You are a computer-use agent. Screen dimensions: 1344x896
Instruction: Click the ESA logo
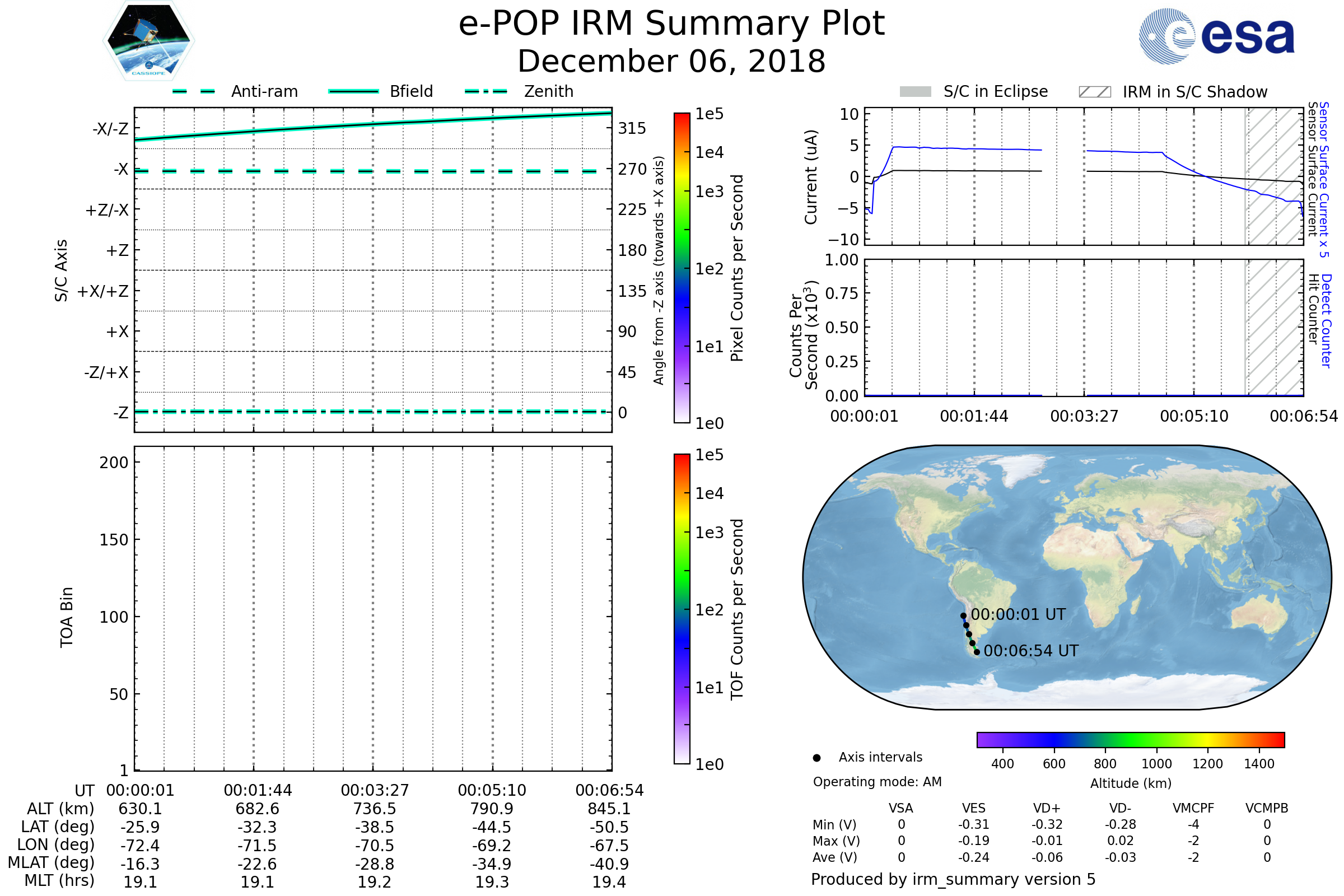click(1217, 36)
